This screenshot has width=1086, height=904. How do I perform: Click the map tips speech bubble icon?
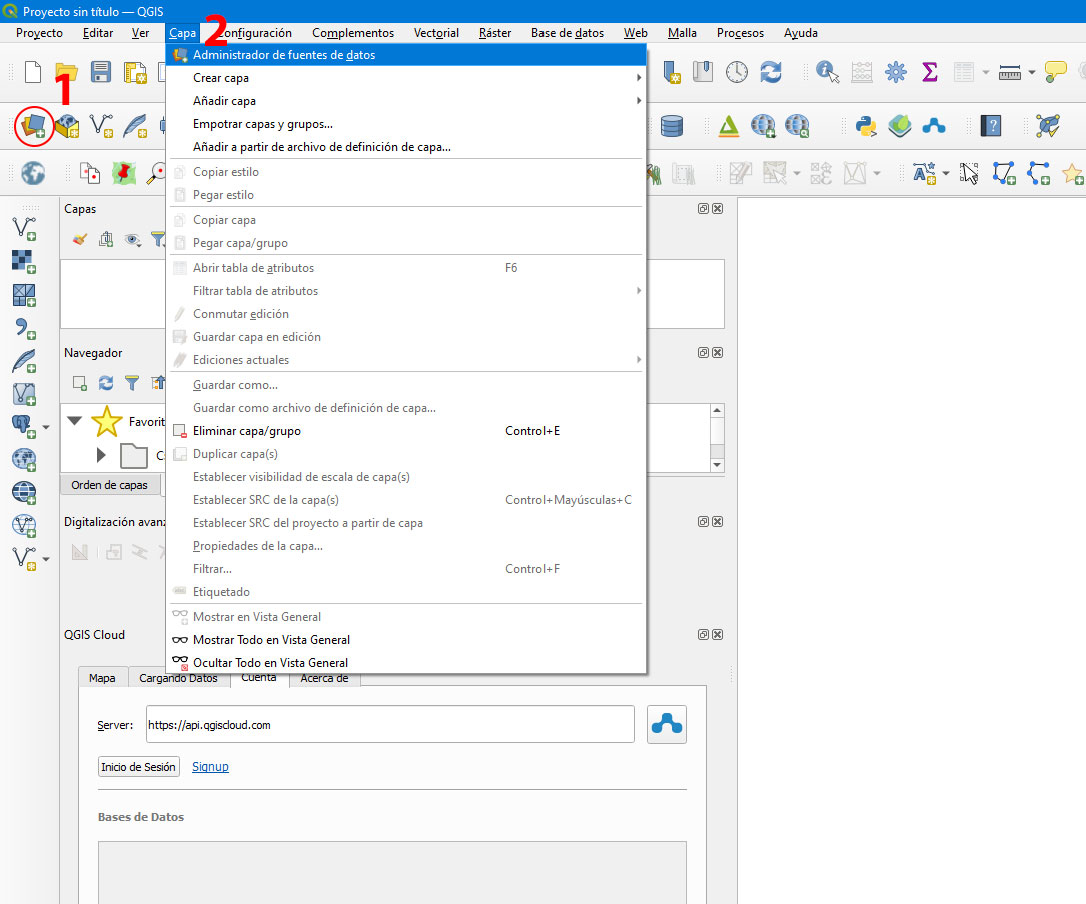point(1055,72)
